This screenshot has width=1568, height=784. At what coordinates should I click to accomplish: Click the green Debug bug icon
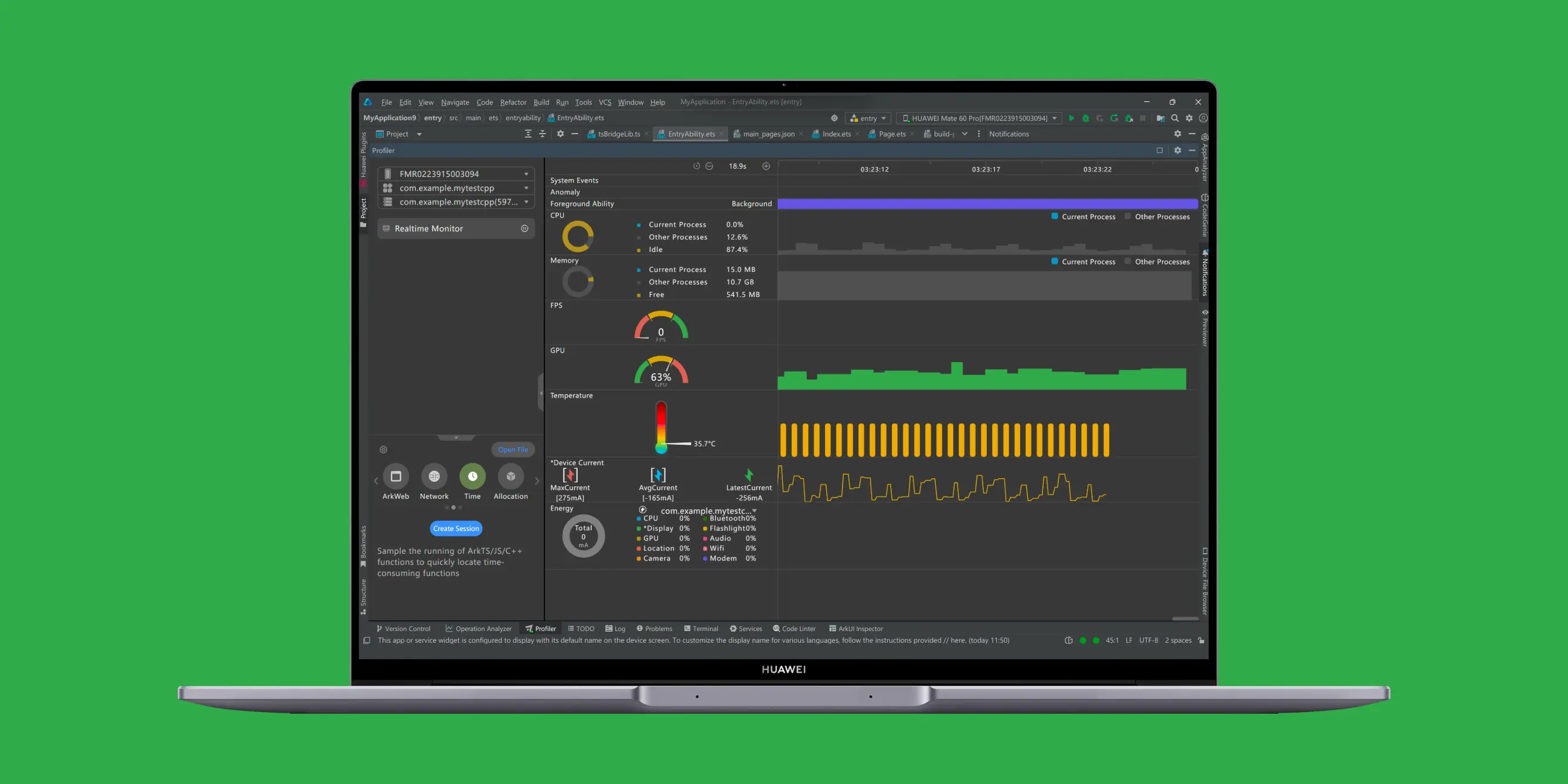coord(1085,118)
